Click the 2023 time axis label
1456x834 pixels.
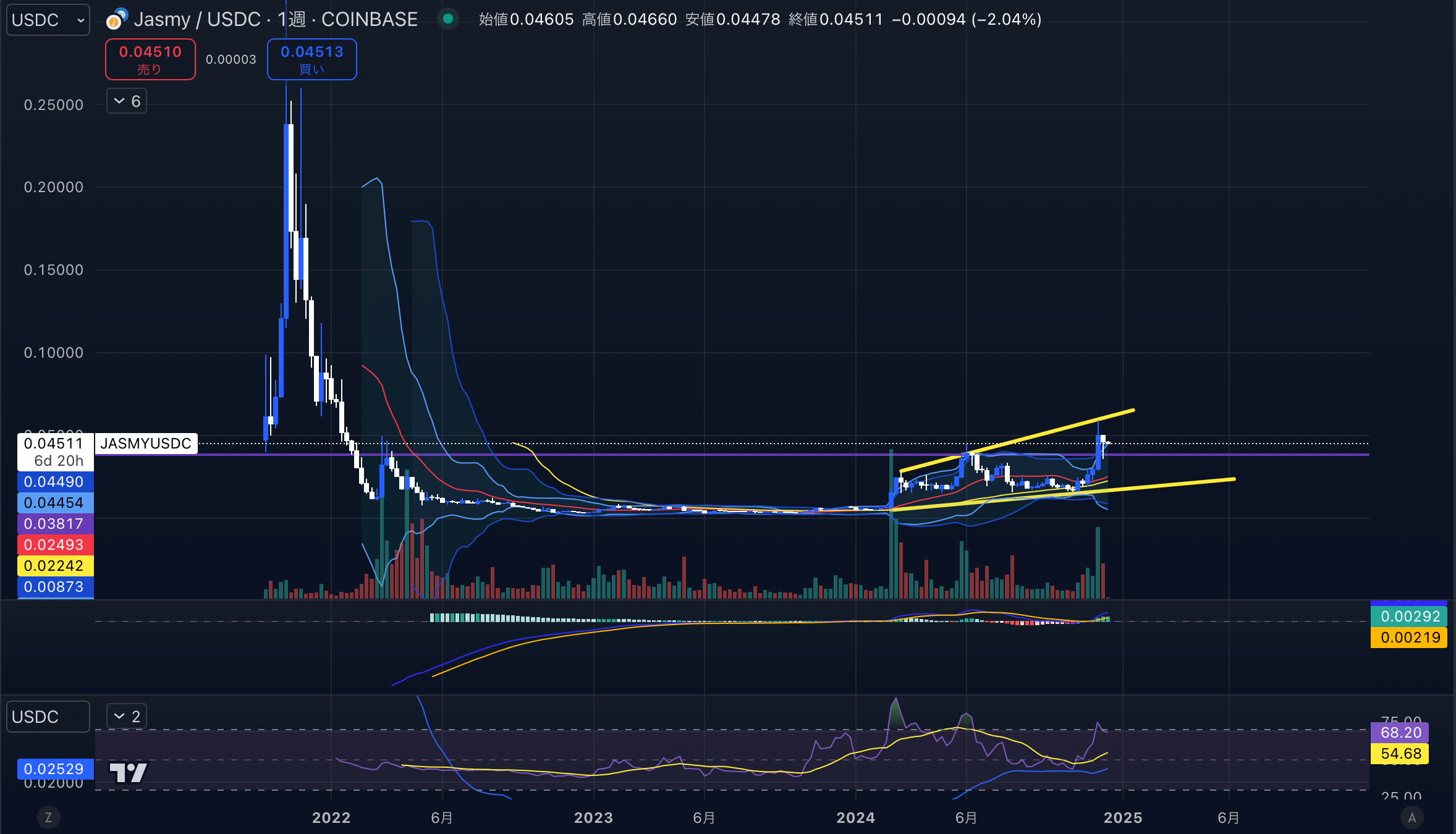pos(593,818)
